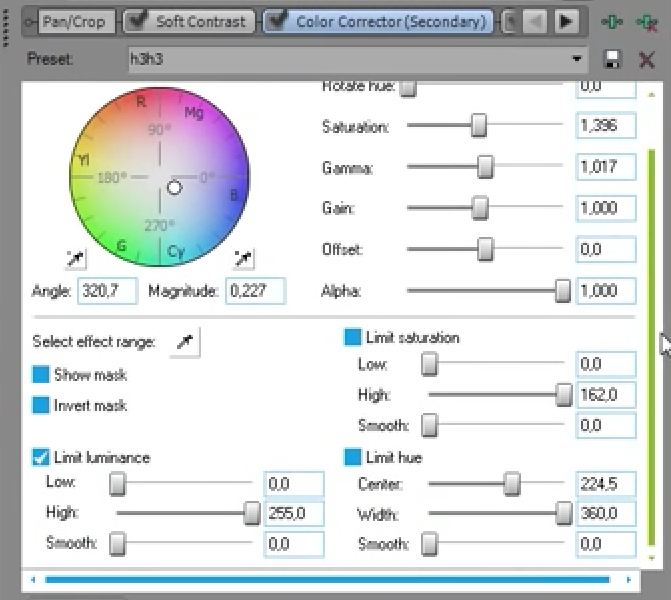Click the Saturation slider handle
Image resolution: width=671 pixels, height=600 pixels.
coord(479,126)
